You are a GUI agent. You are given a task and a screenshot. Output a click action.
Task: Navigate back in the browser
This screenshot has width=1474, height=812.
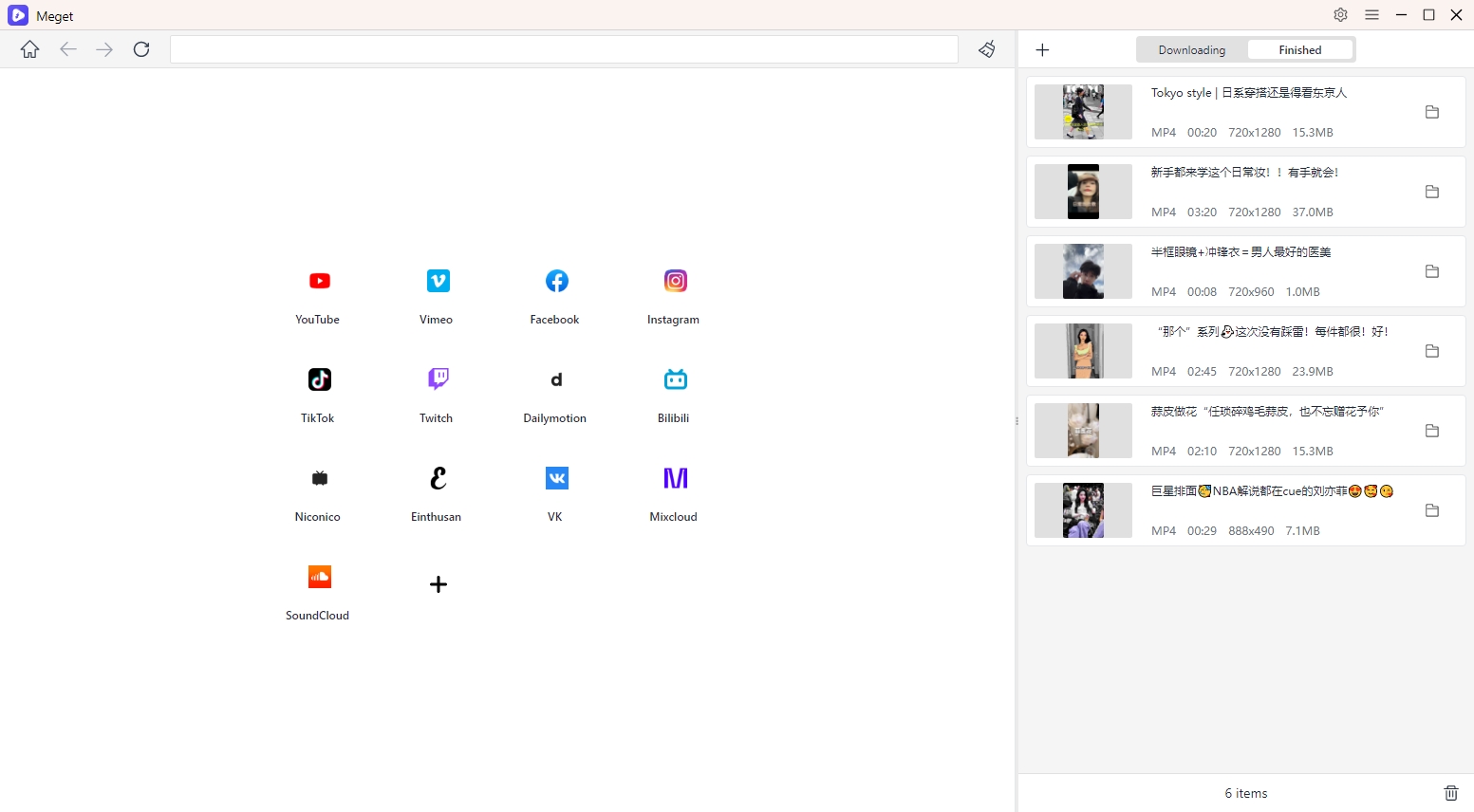[x=67, y=49]
